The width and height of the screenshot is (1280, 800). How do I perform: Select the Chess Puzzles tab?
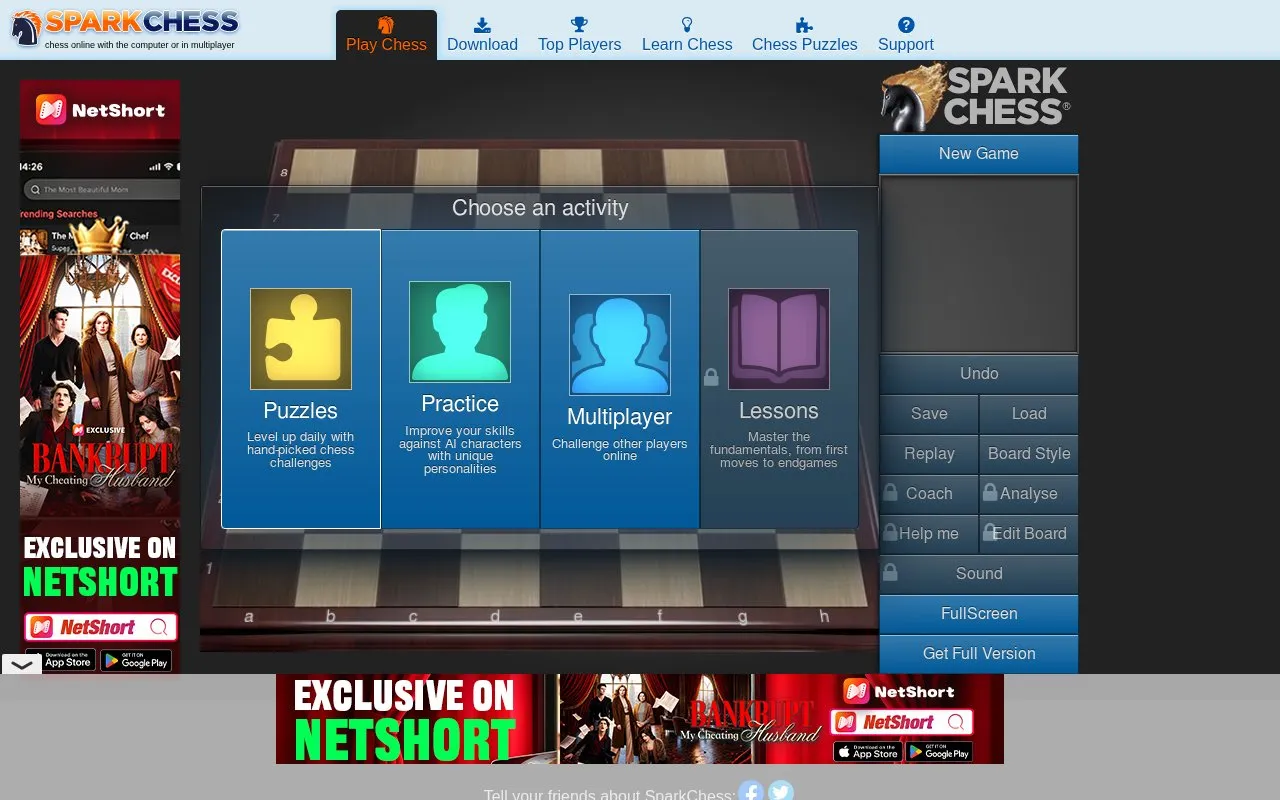pos(805,35)
